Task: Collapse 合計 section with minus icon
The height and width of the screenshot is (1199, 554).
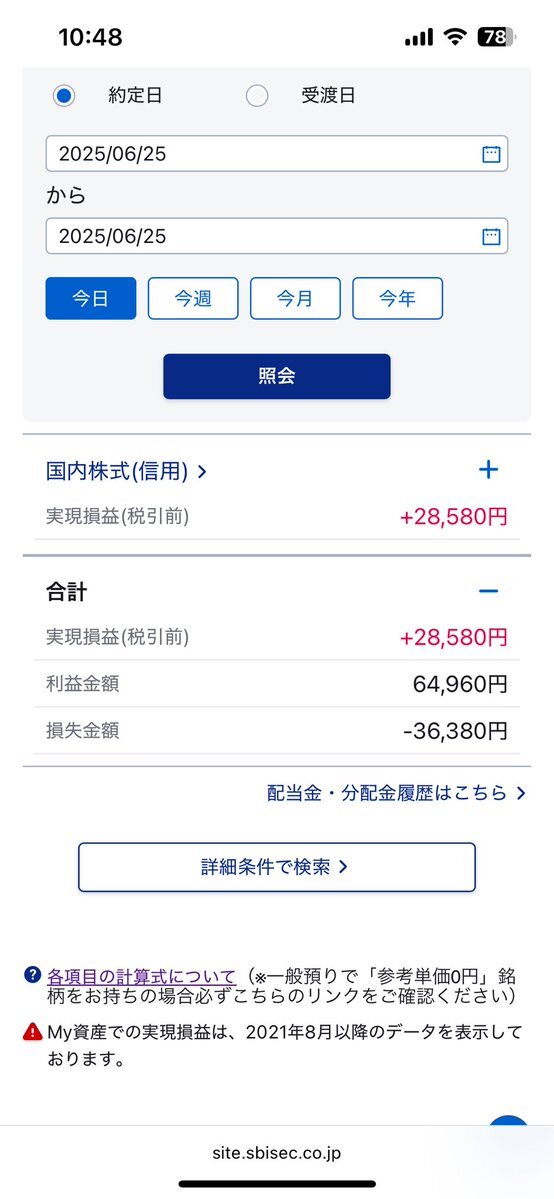Action: click(x=488, y=591)
